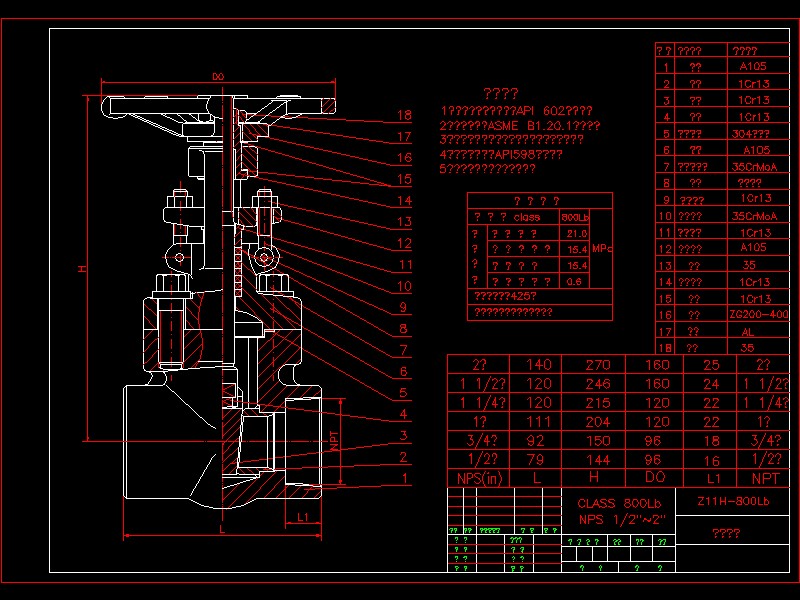
Task: Select callout number 6 beside the valve drawing
Action: pos(404,371)
